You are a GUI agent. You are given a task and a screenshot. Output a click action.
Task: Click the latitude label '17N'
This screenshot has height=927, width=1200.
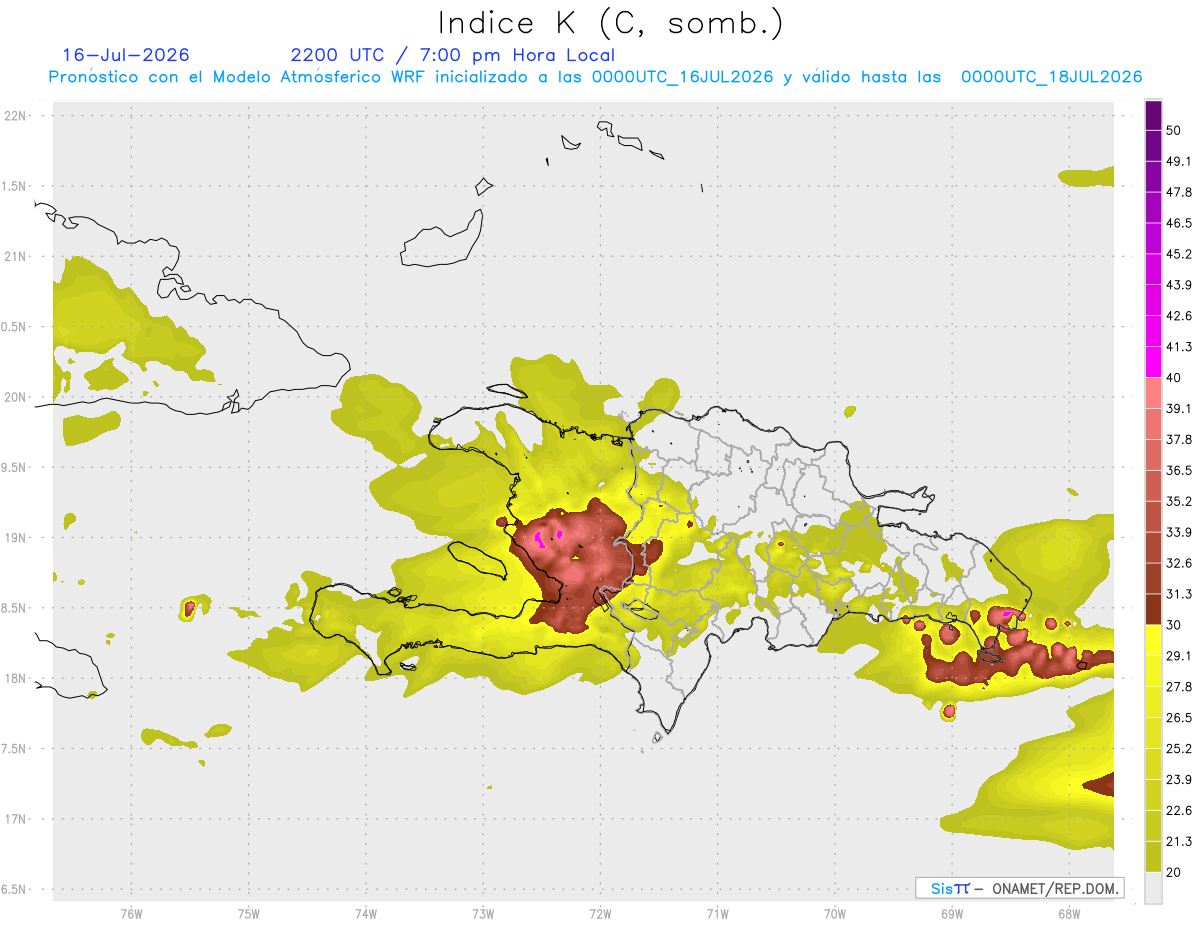pyautogui.click(x=16, y=819)
